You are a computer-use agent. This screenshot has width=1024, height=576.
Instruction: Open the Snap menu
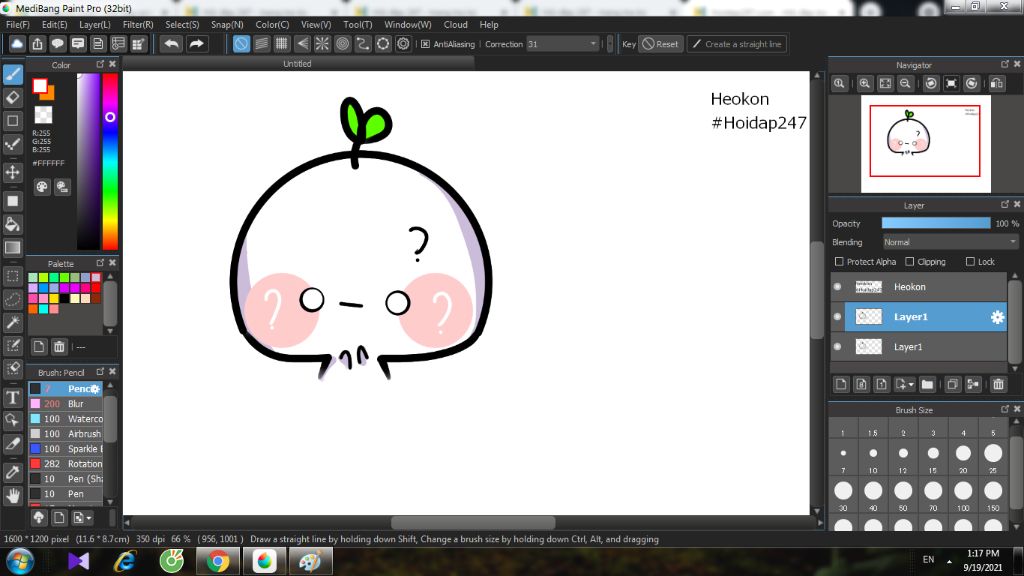(227, 24)
